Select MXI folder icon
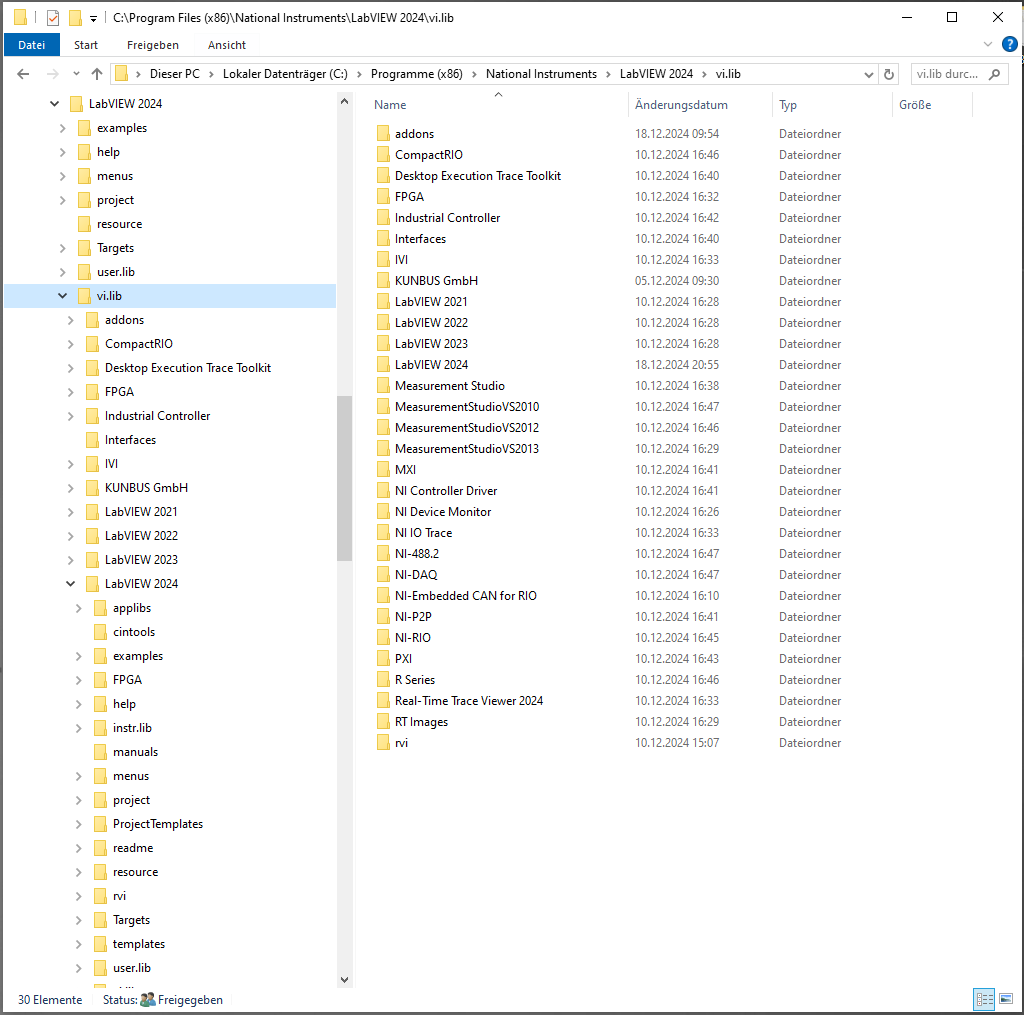Viewport: 1024px width, 1015px height. [383, 470]
